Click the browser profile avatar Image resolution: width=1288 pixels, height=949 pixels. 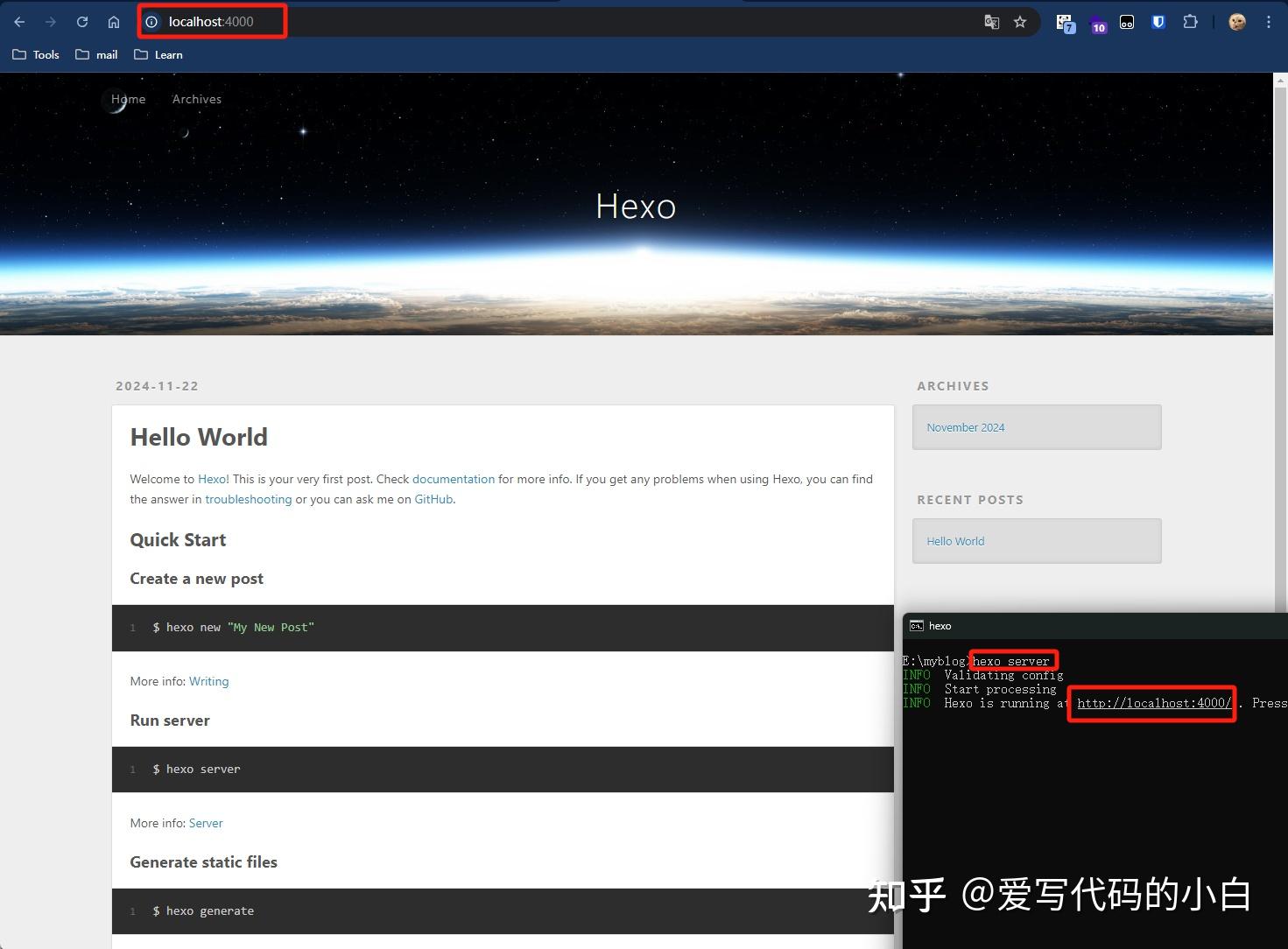(x=1236, y=21)
